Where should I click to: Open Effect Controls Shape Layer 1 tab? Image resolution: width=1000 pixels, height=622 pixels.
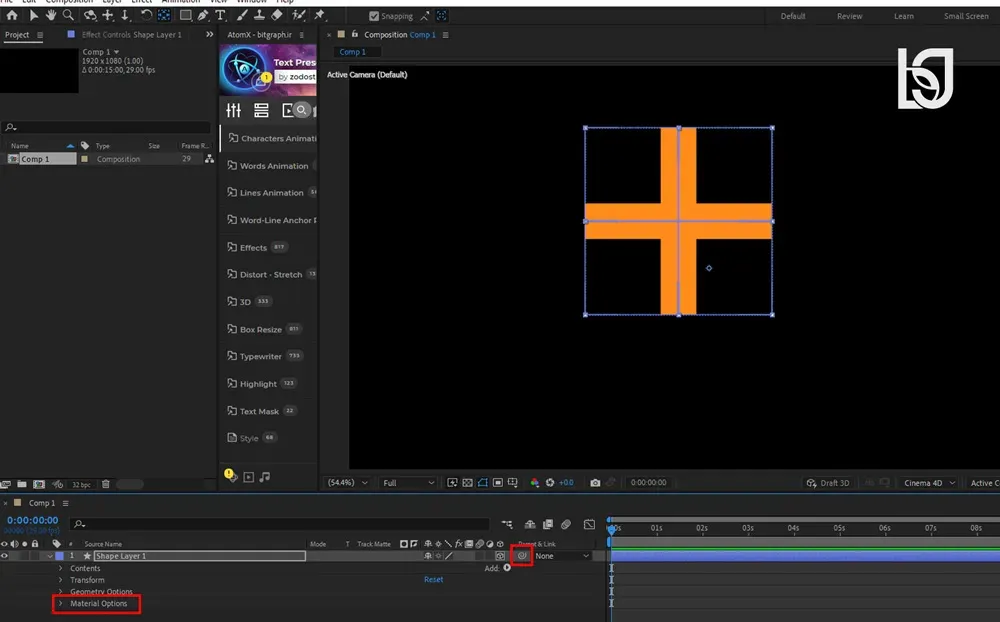(131, 35)
